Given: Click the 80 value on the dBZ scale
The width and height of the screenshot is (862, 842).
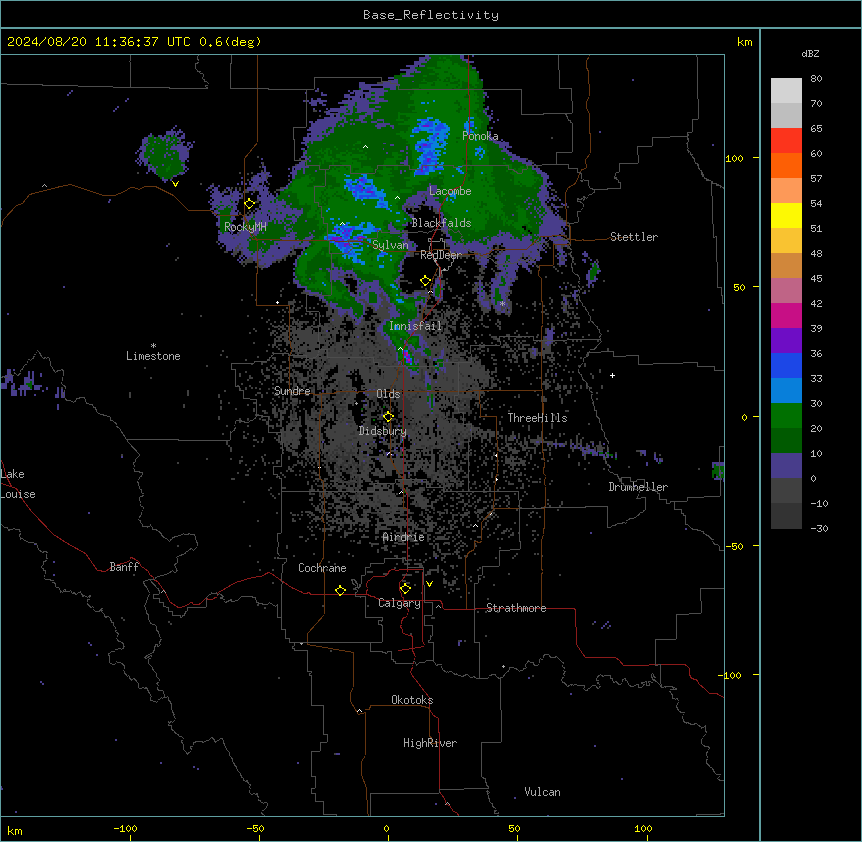Looking at the screenshot, I should click(816, 79).
